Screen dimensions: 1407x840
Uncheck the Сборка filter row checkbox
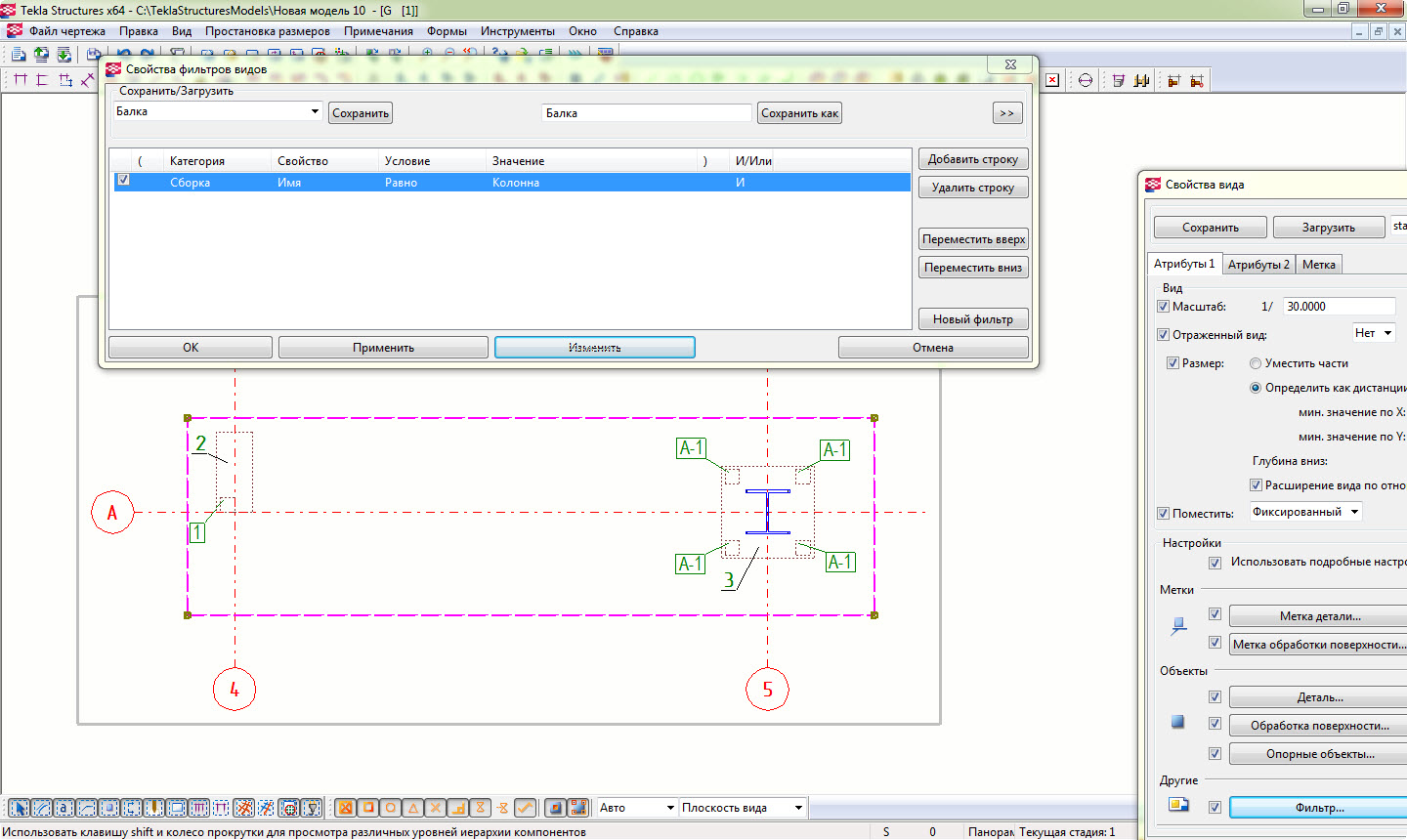click(123, 180)
